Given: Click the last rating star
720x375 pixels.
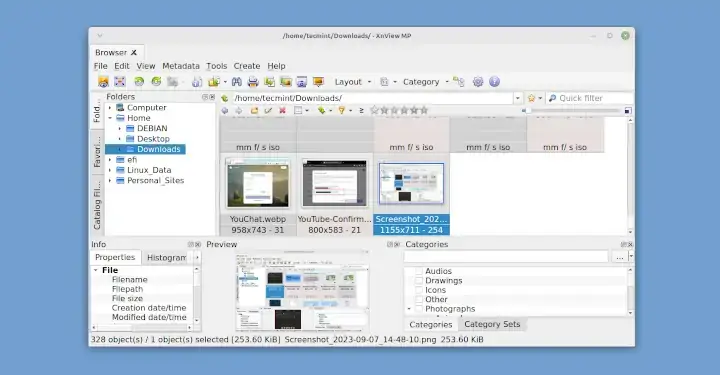Looking at the screenshot, I should click(424, 110).
